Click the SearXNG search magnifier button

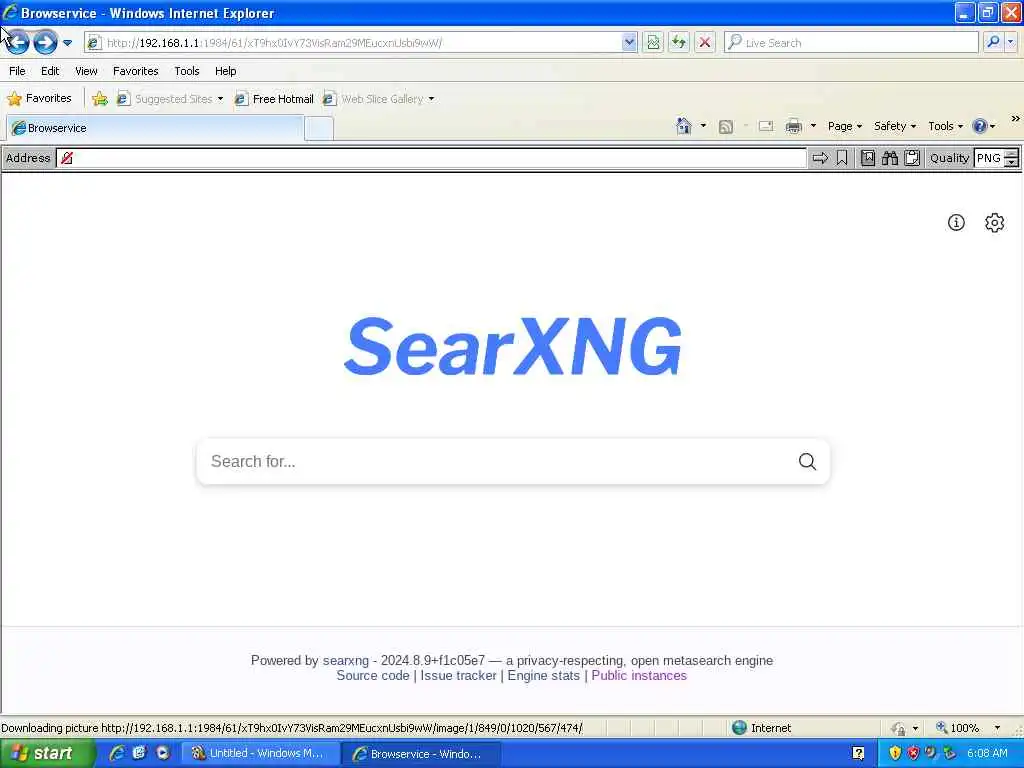pos(807,462)
